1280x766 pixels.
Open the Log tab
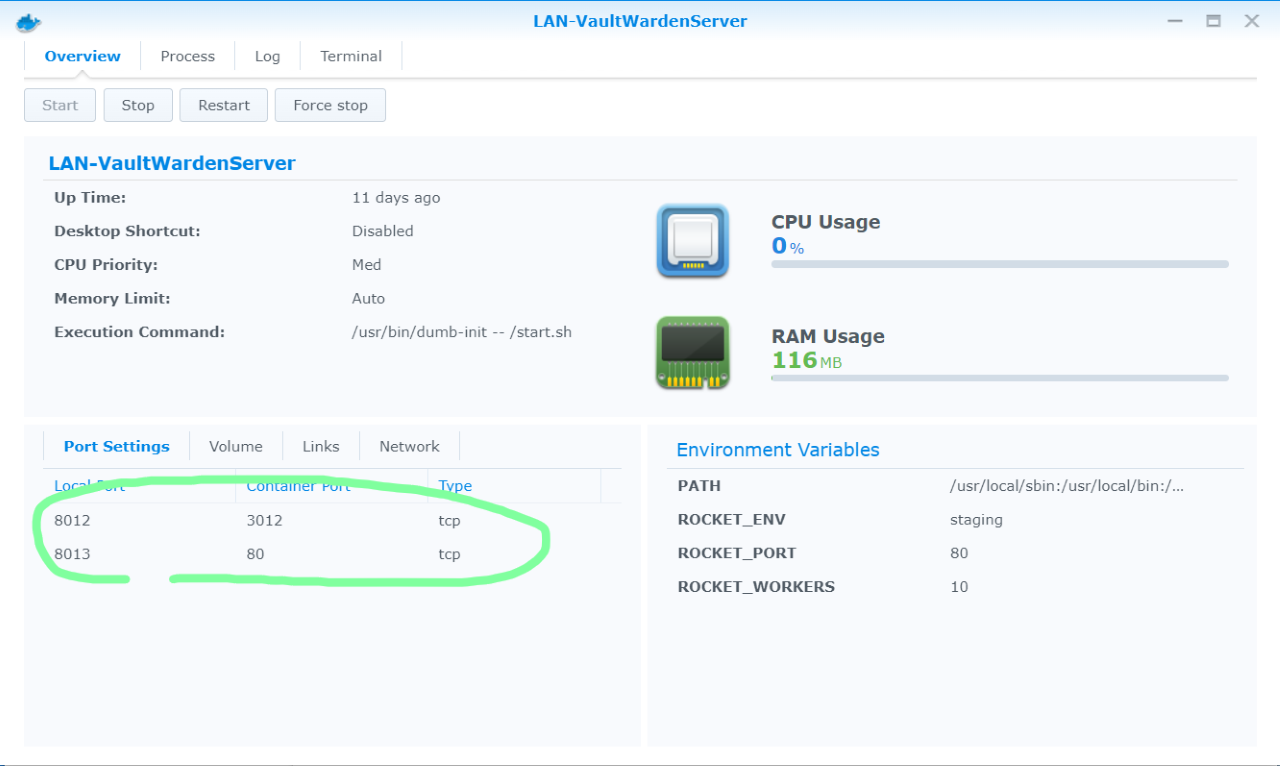267,56
